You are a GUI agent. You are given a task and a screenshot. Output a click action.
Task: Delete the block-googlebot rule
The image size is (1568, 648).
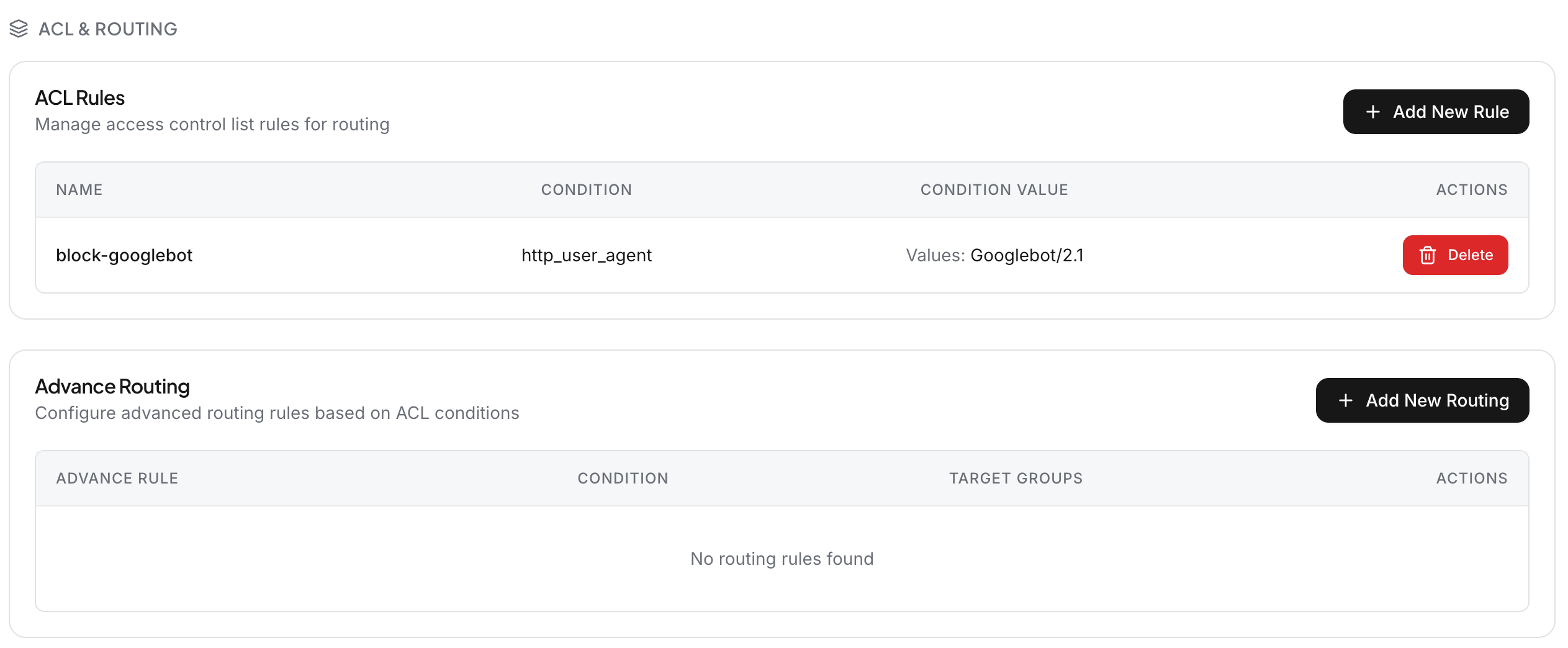tap(1455, 255)
